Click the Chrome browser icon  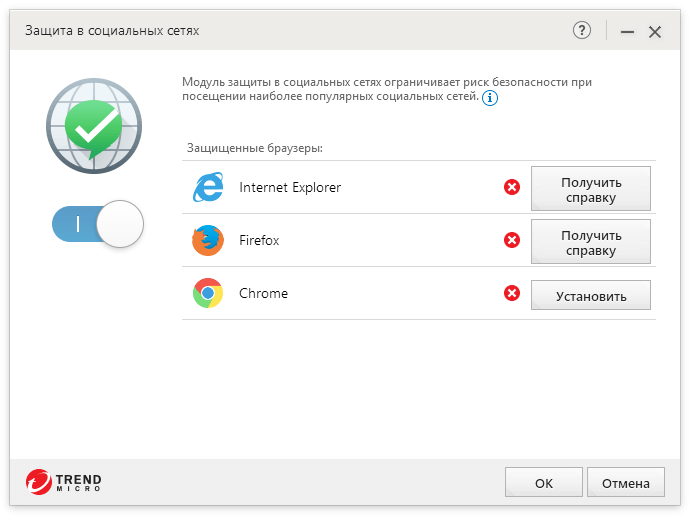(x=208, y=294)
